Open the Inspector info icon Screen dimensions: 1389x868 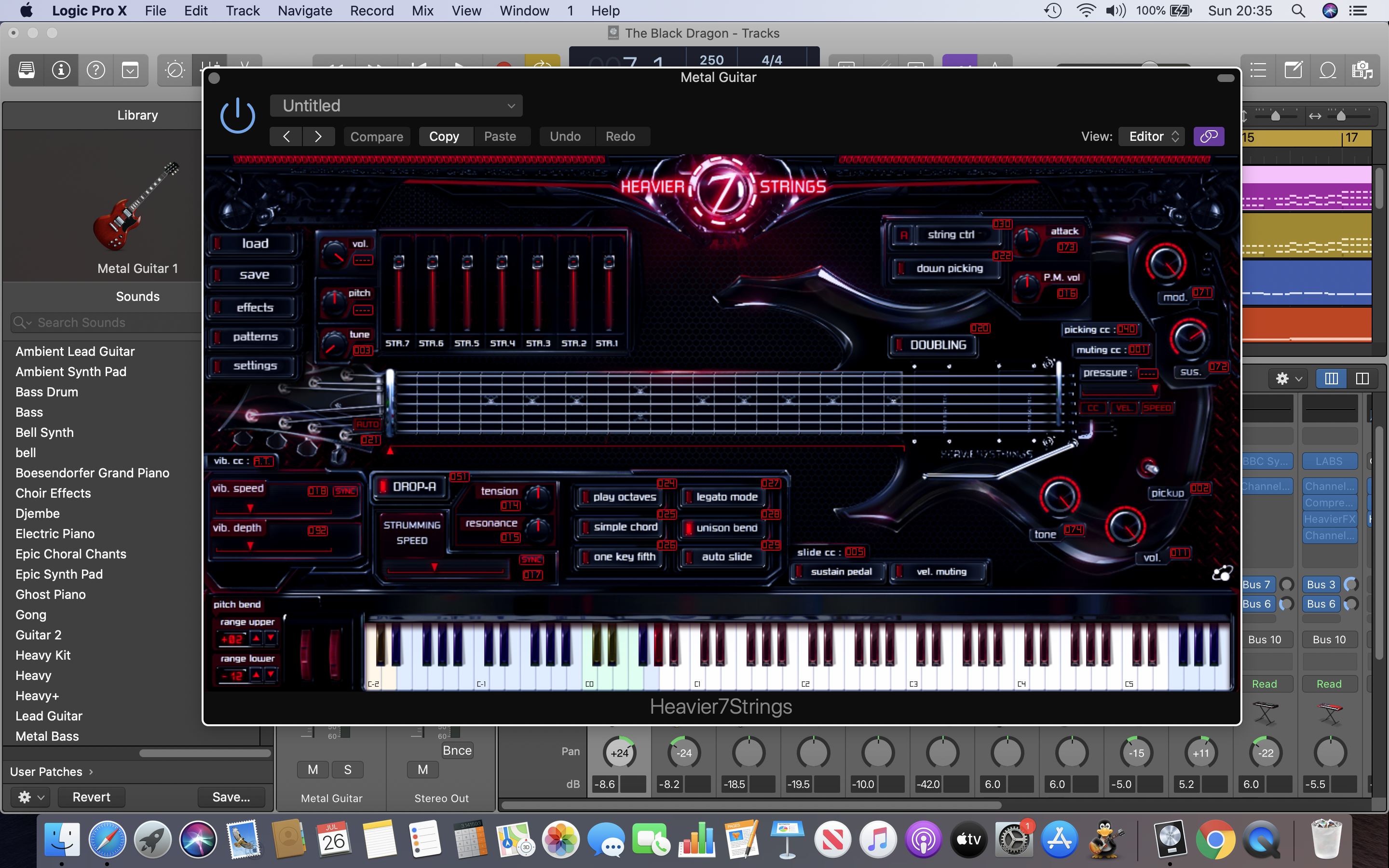pyautogui.click(x=61, y=70)
